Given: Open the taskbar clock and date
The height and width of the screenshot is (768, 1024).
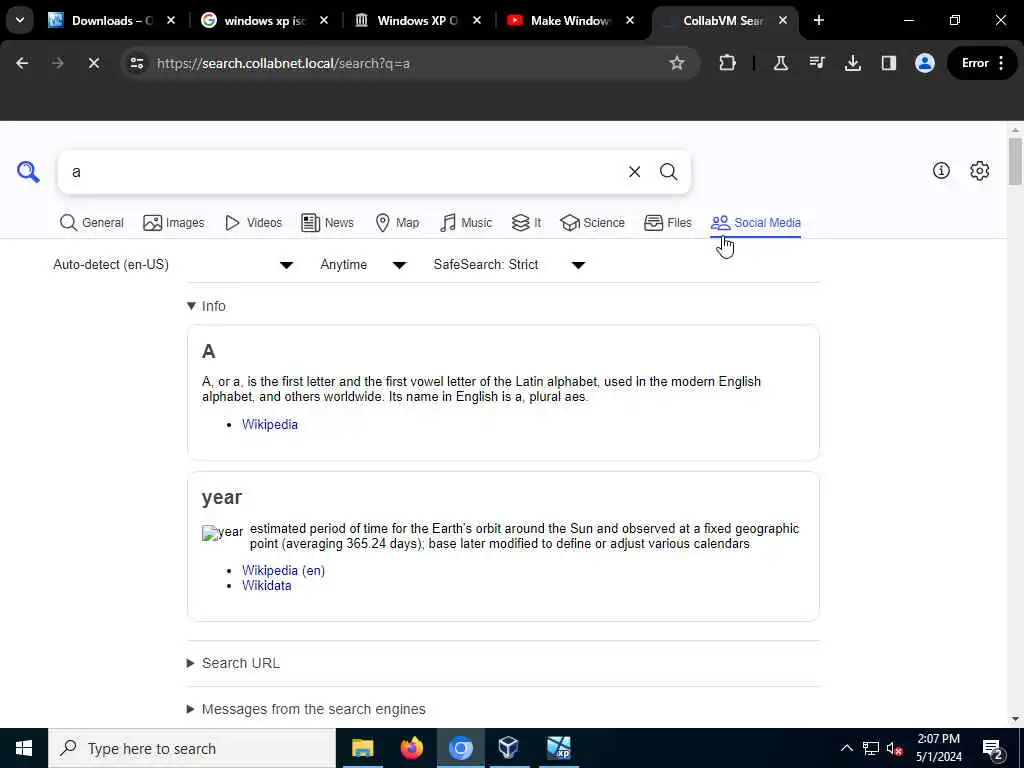Looking at the screenshot, I should coord(938,748).
